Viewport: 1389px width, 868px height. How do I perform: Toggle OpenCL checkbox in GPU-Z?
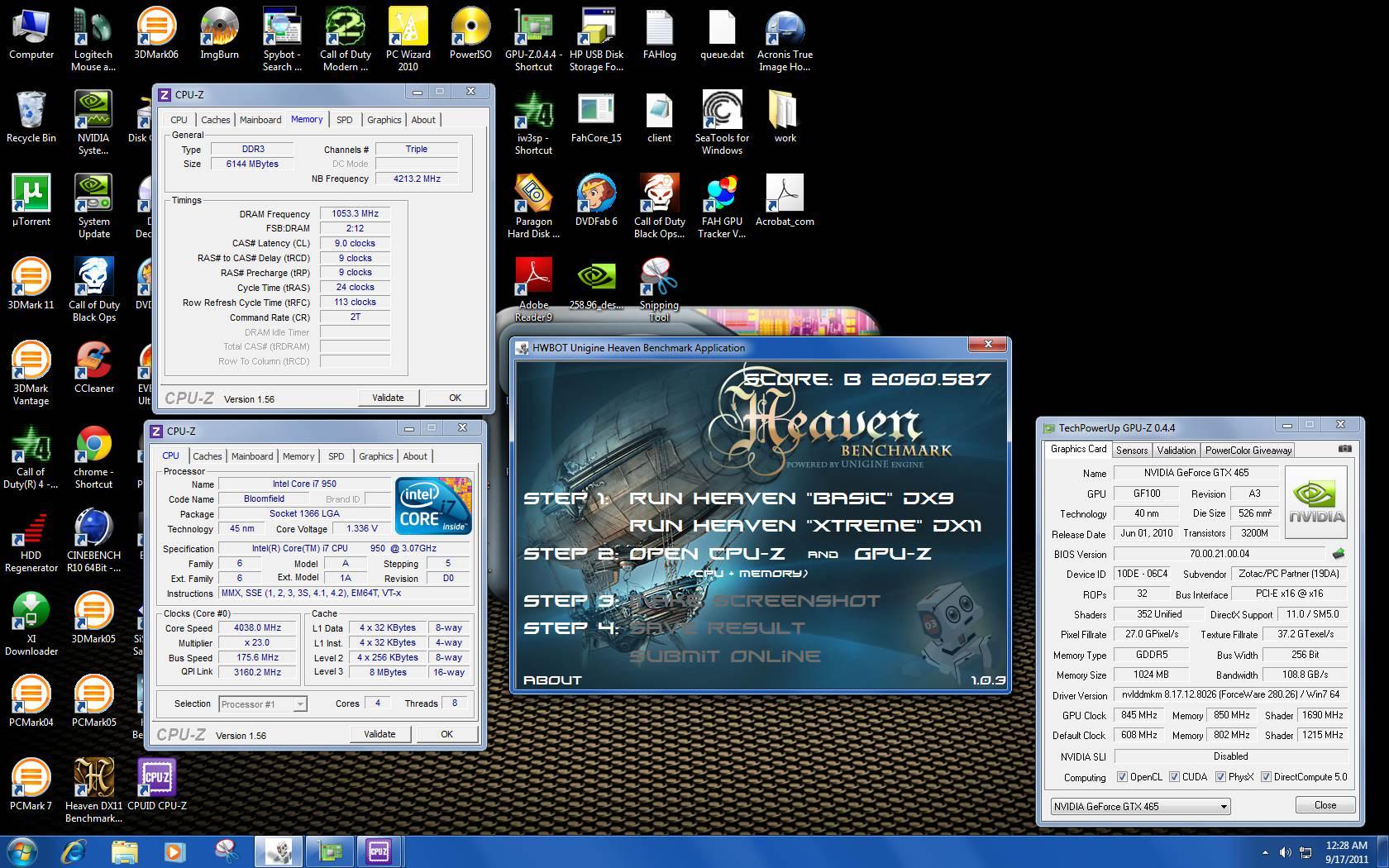point(1122,777)
